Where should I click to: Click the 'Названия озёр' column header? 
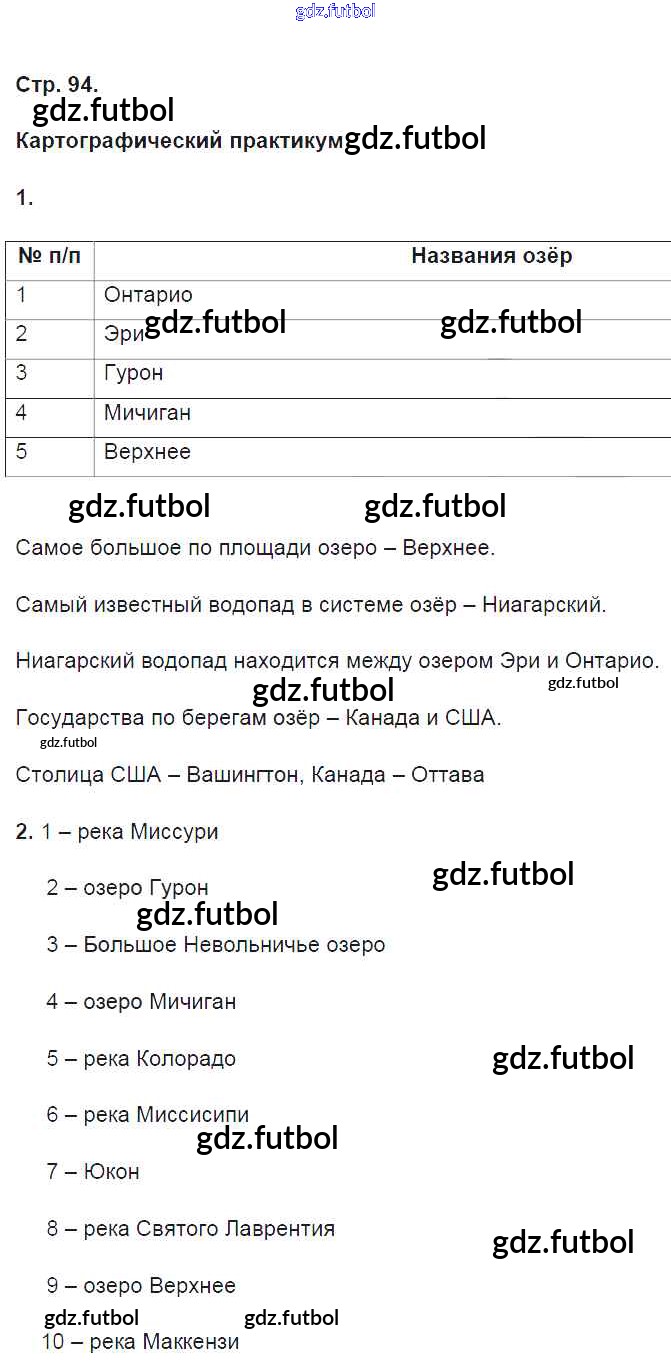pos(491,256)
